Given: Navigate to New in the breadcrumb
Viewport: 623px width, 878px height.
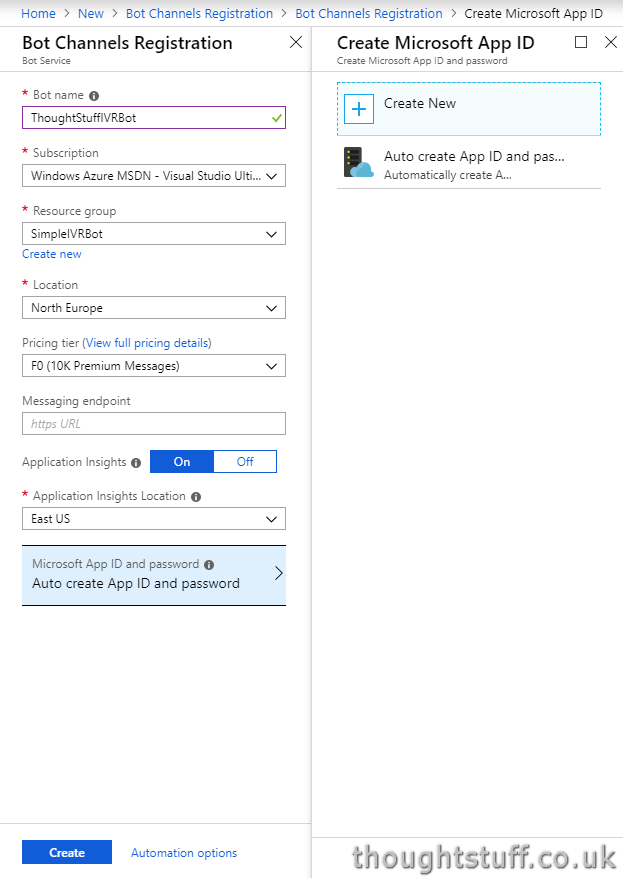Looking at the screenshot, I should point(91,13).
